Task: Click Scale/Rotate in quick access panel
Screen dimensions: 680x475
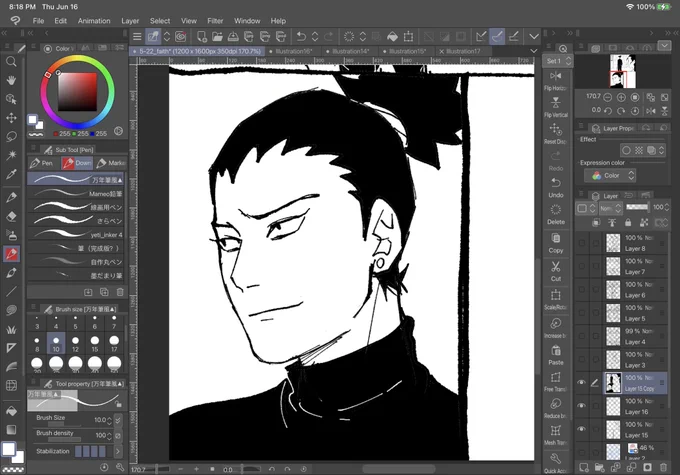Action: click(x=556, y=299)
